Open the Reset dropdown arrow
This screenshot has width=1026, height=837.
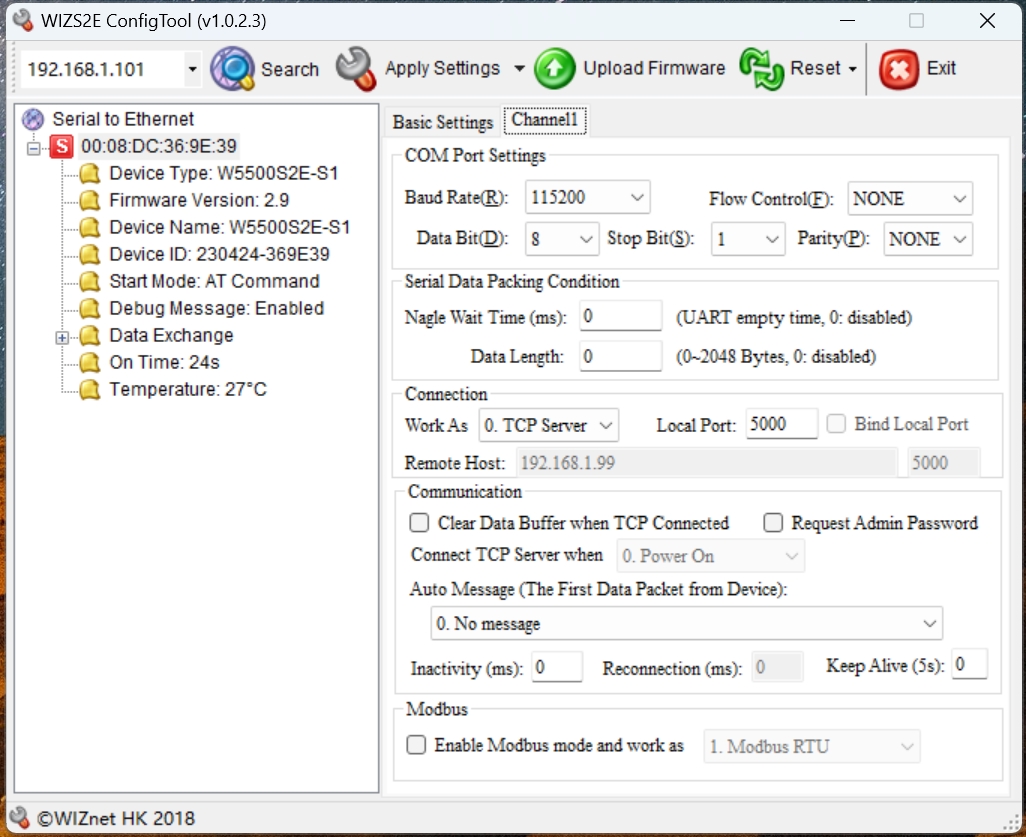coord(852,69)
